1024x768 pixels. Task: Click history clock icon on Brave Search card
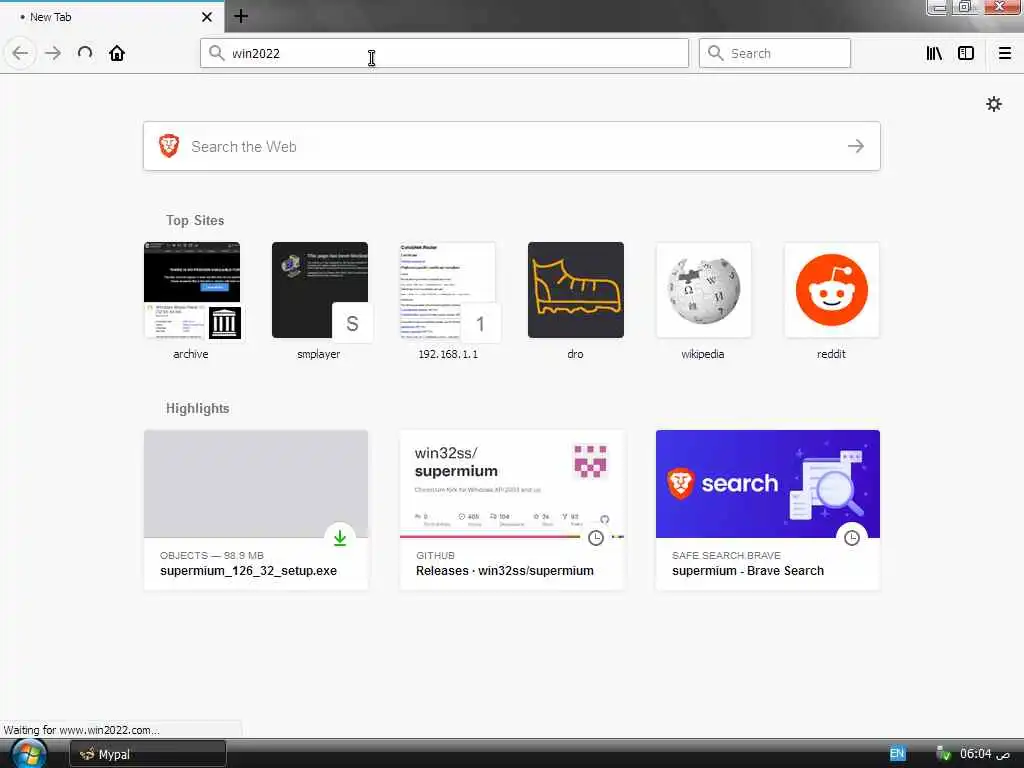pyautogui.click(x=852, y=537)
